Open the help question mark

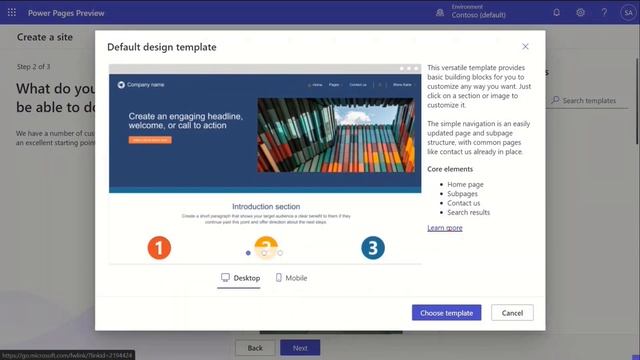click(604, 13)
